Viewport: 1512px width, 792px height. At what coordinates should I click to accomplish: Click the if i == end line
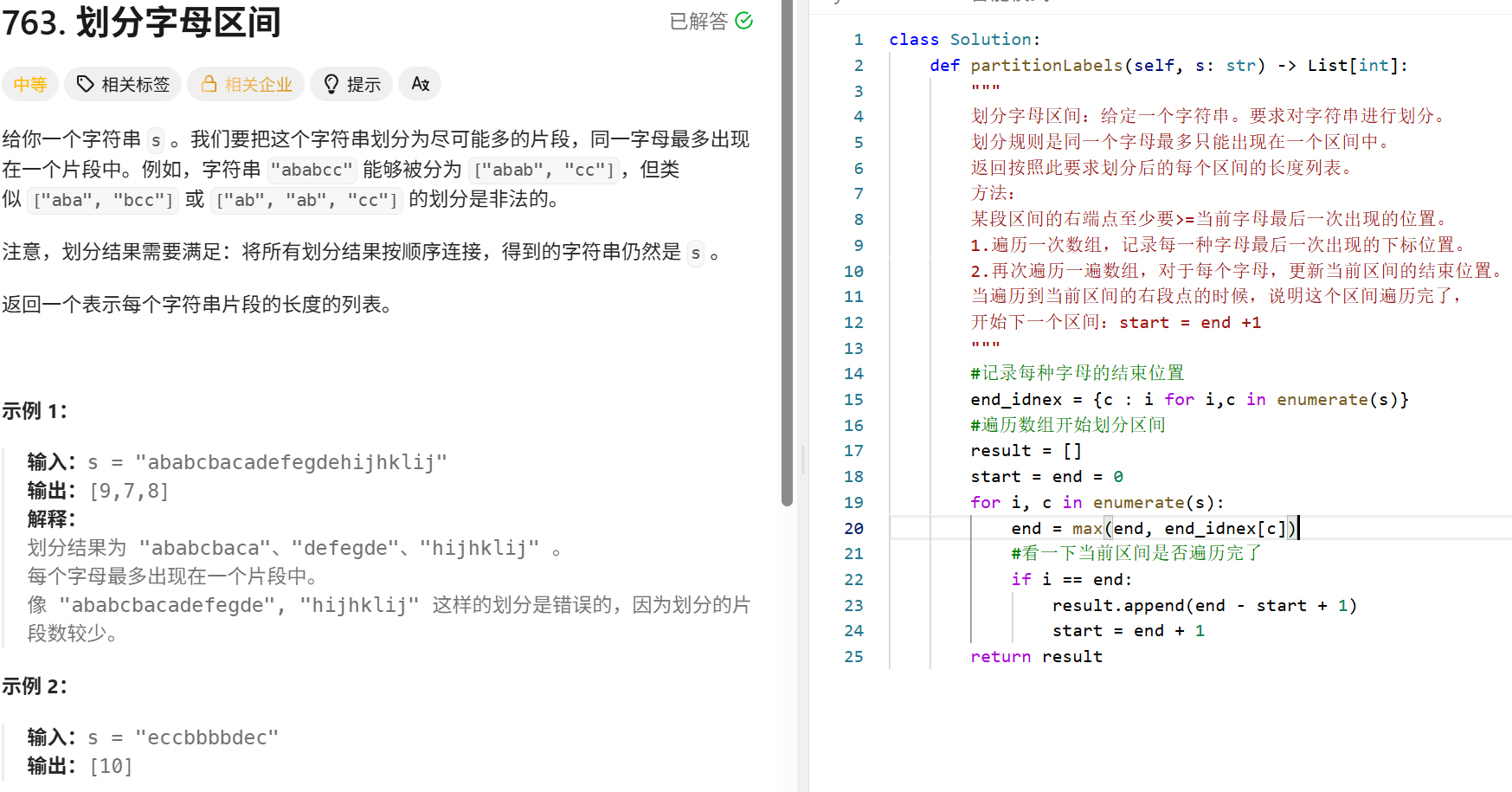(1071, 580)
